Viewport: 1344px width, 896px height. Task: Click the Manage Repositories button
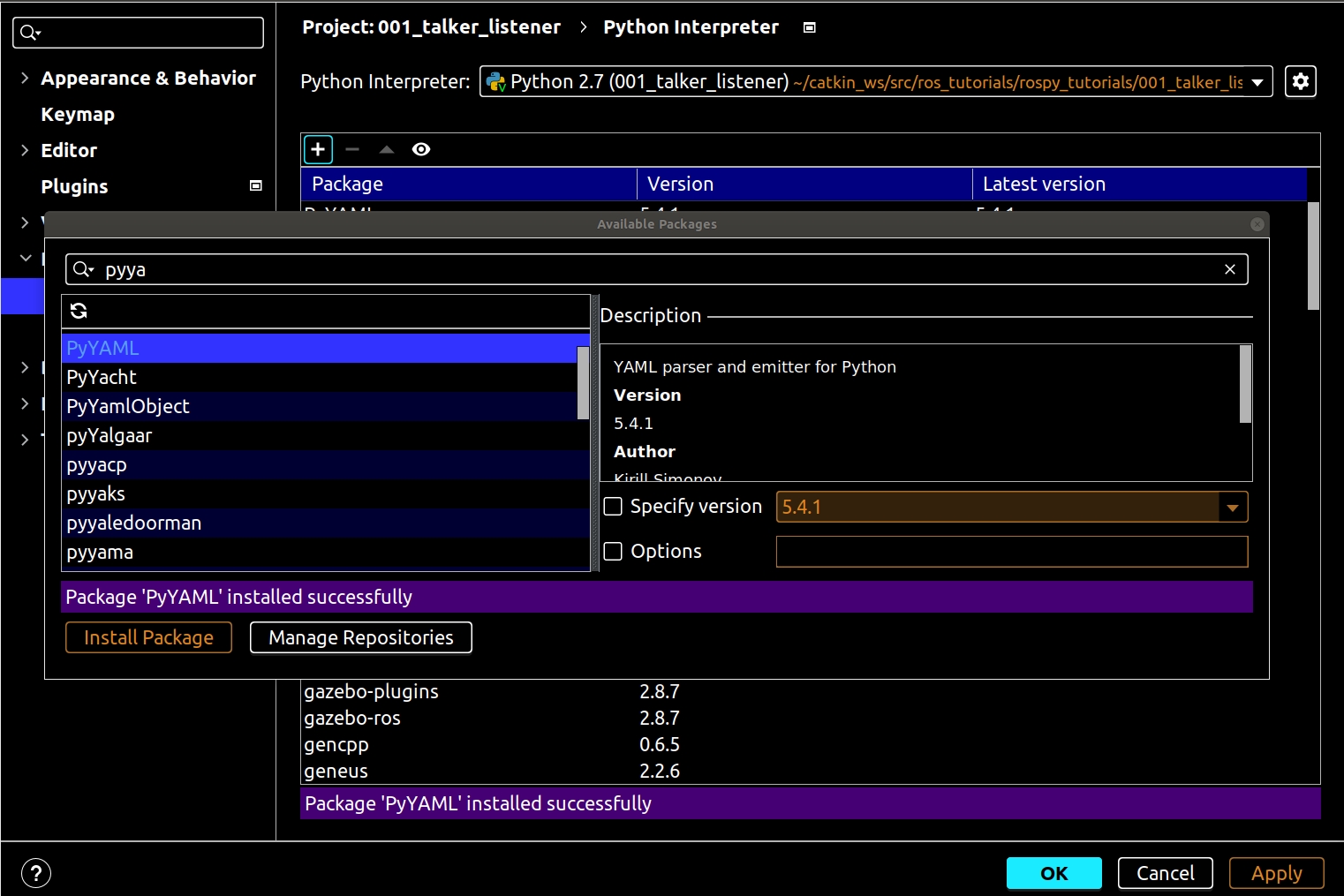pos(361,637)
